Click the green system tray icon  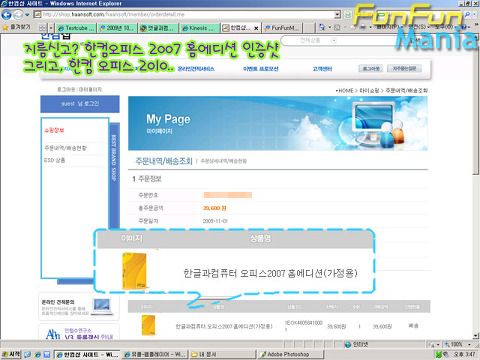point(439,354)
